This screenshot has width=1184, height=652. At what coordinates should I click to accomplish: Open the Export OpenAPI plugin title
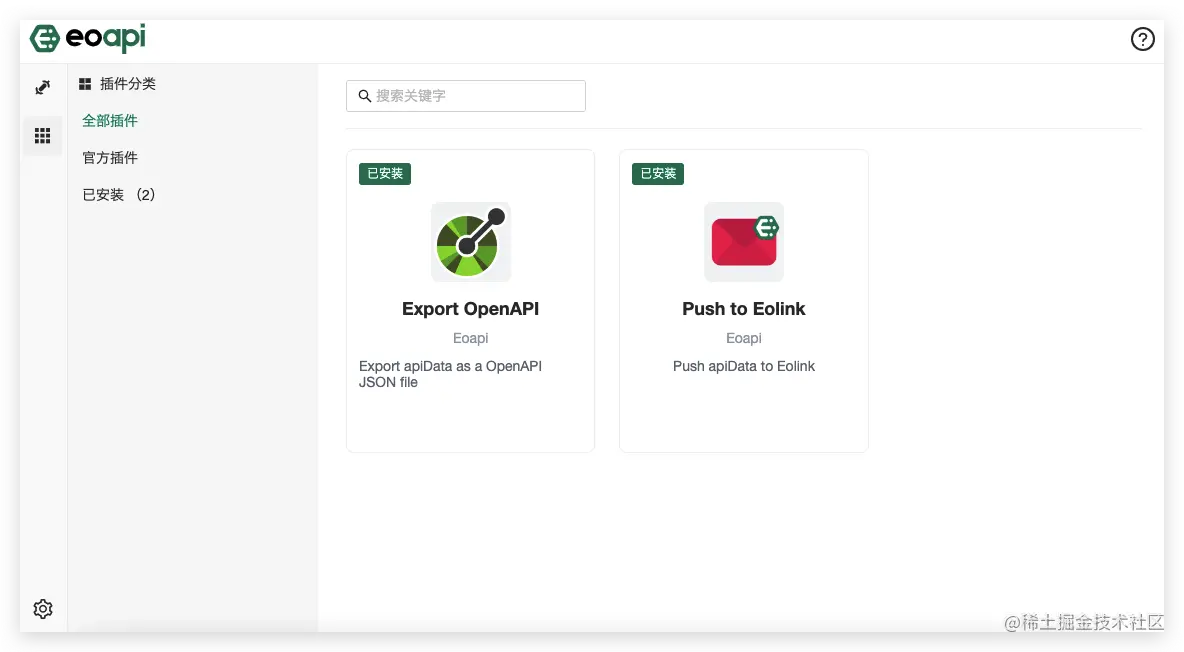pyautogui.click(x=470, y=309)
